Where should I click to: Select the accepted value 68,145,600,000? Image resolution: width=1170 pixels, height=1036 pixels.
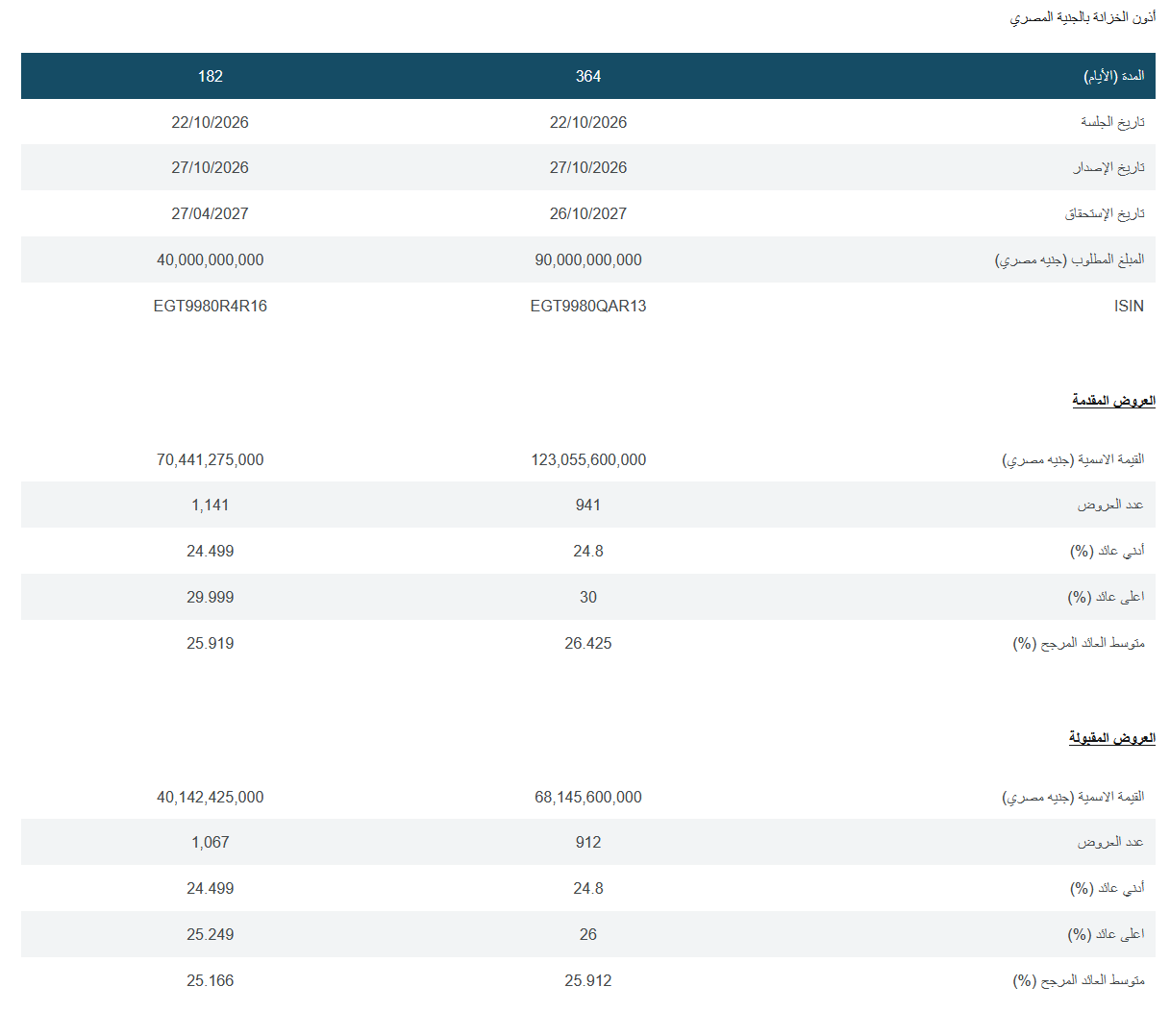click(588, 798)
